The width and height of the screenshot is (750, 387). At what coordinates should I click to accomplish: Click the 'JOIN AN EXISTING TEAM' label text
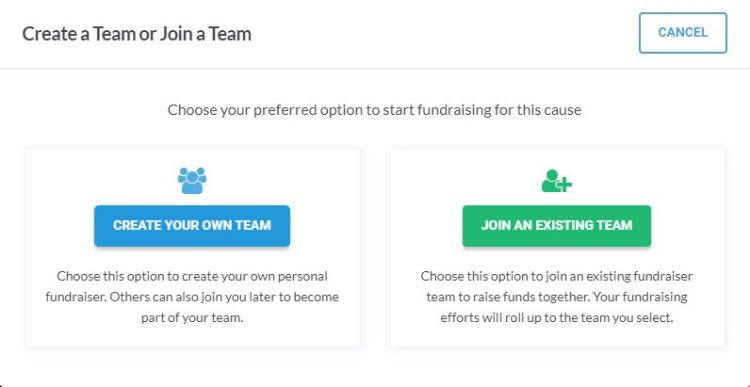[x=556, y=225]
